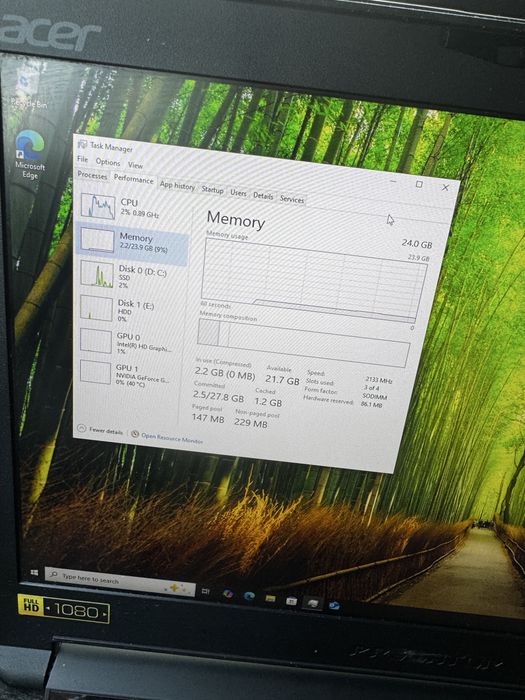Launch Edge from the taskbar
The image size is (525, 700).
249,596
